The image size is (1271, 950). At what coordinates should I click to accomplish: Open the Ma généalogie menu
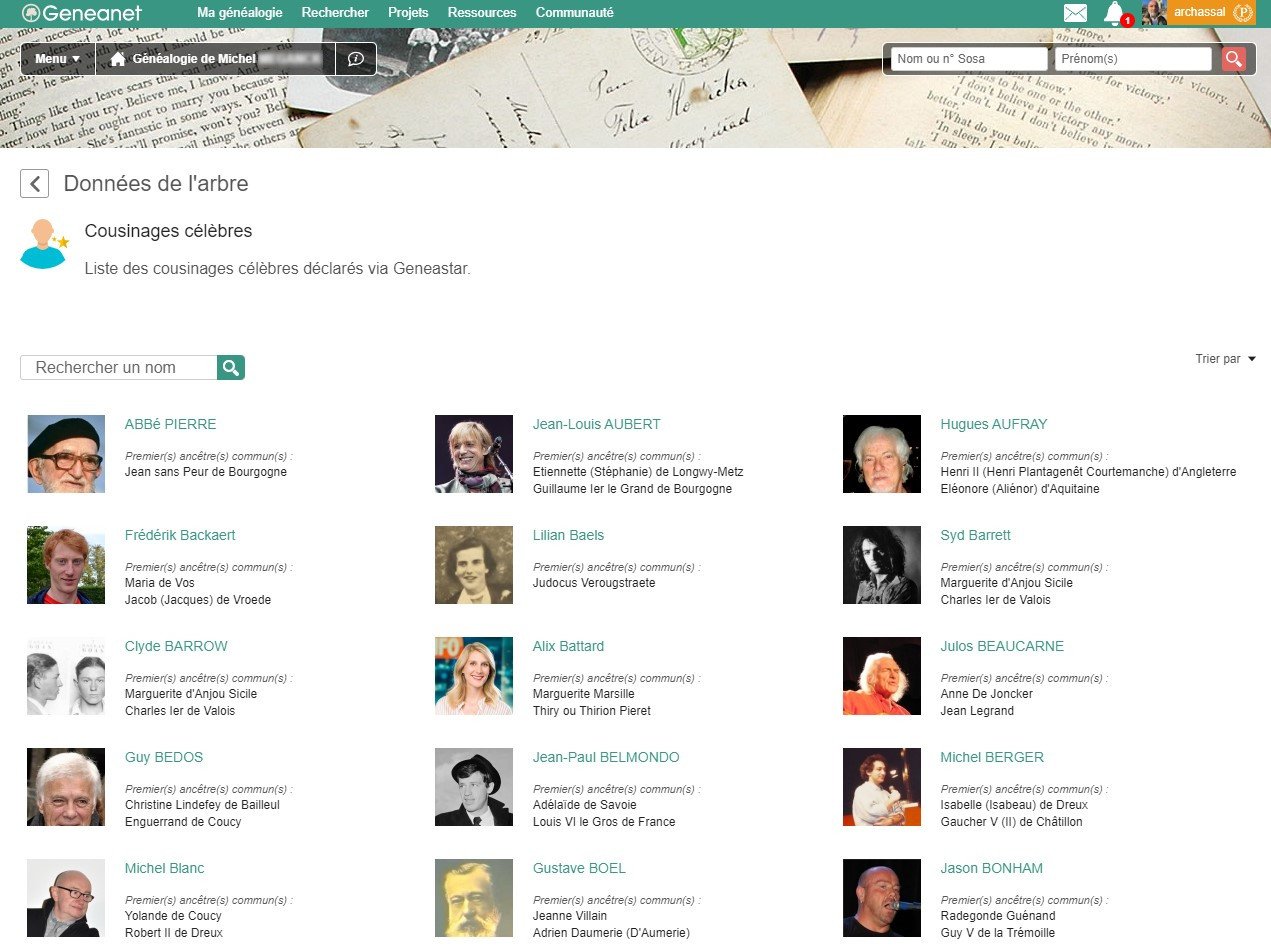239,13
